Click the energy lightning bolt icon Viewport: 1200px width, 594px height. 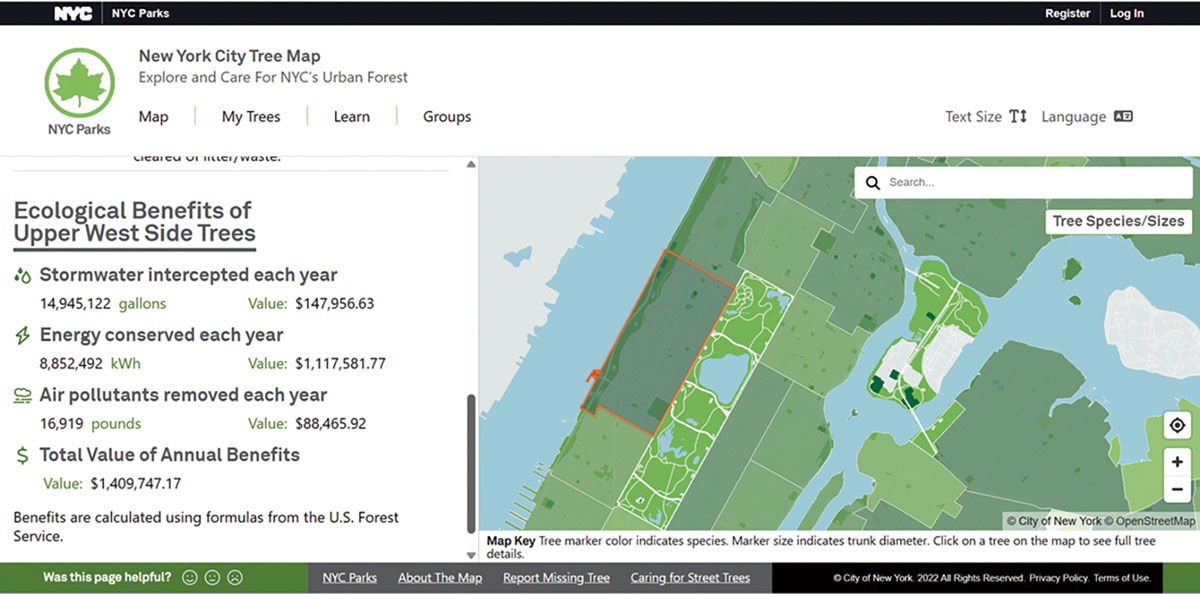point(22,335)
